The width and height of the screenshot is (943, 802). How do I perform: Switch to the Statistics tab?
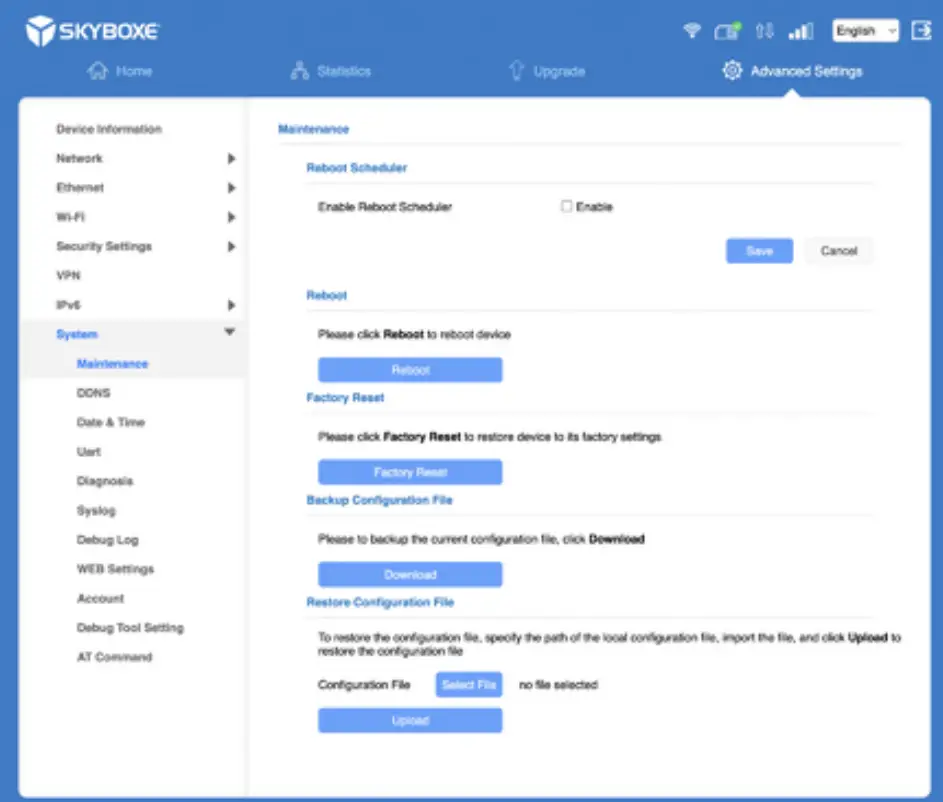pyautogui.click(x=330, y=70)
